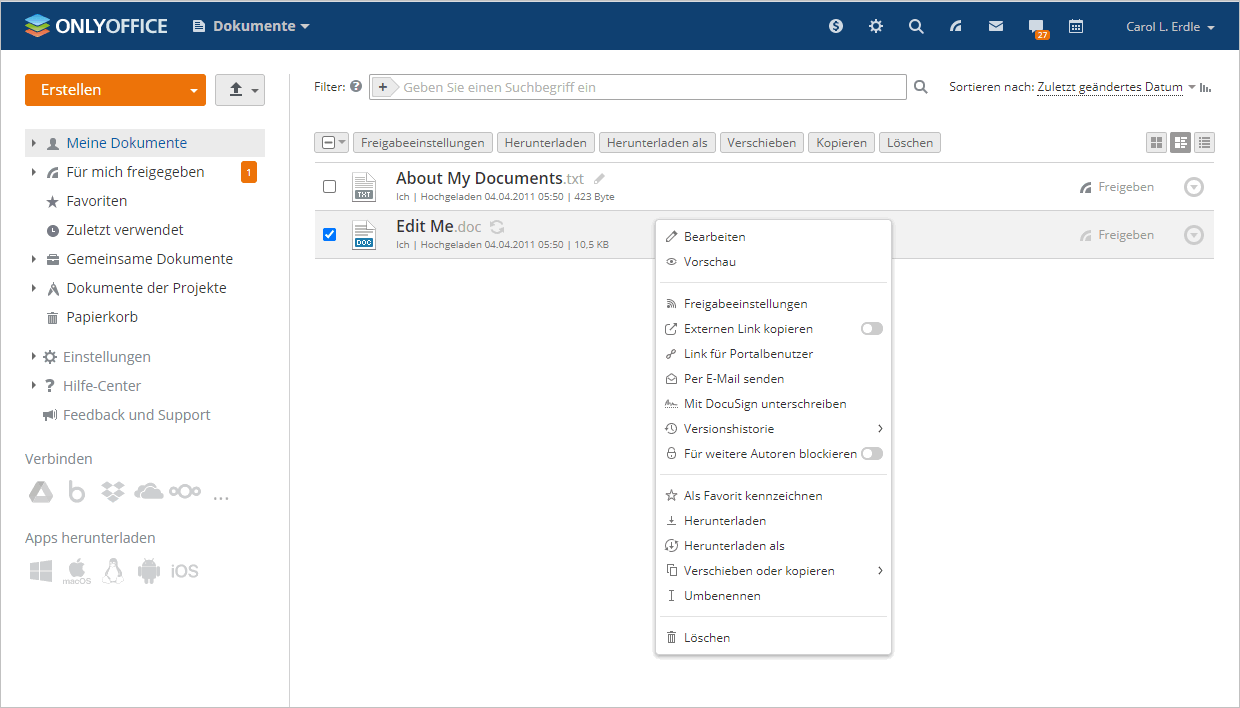Screen dimensions: 1240x708
Task: Choose Umbenennen in context menu
Action: click(773, 596)
